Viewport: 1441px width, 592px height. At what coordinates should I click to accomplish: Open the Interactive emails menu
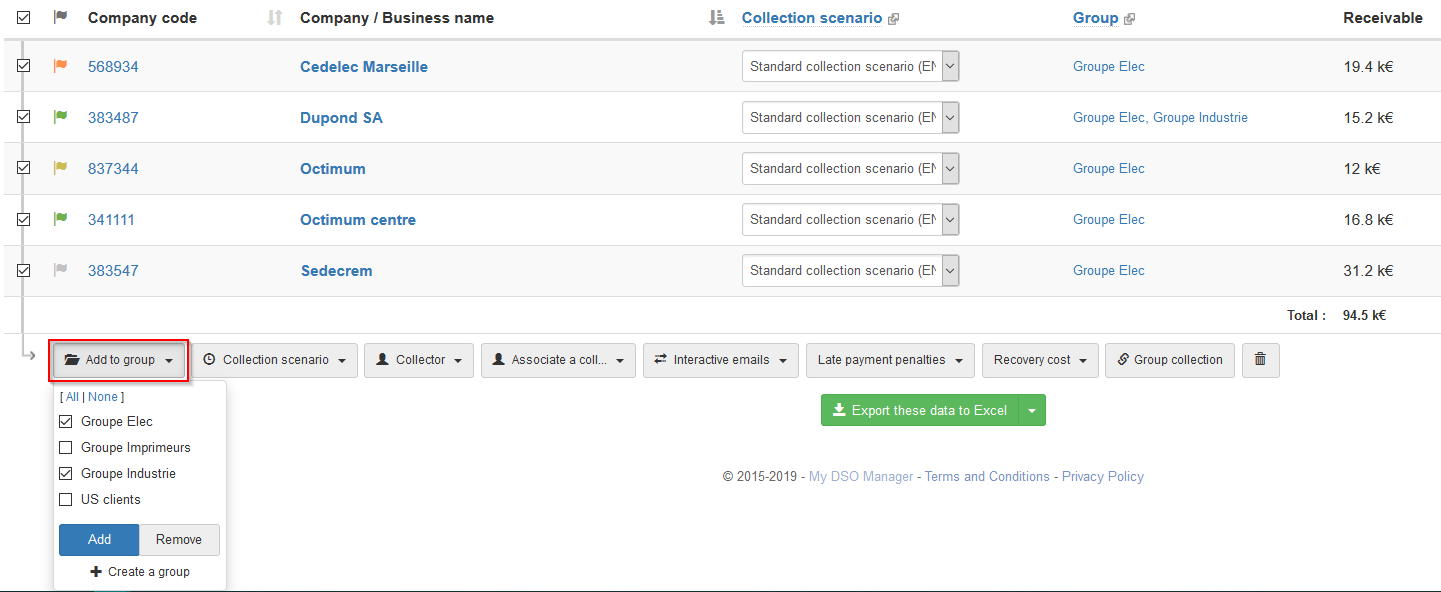point(720,360)
